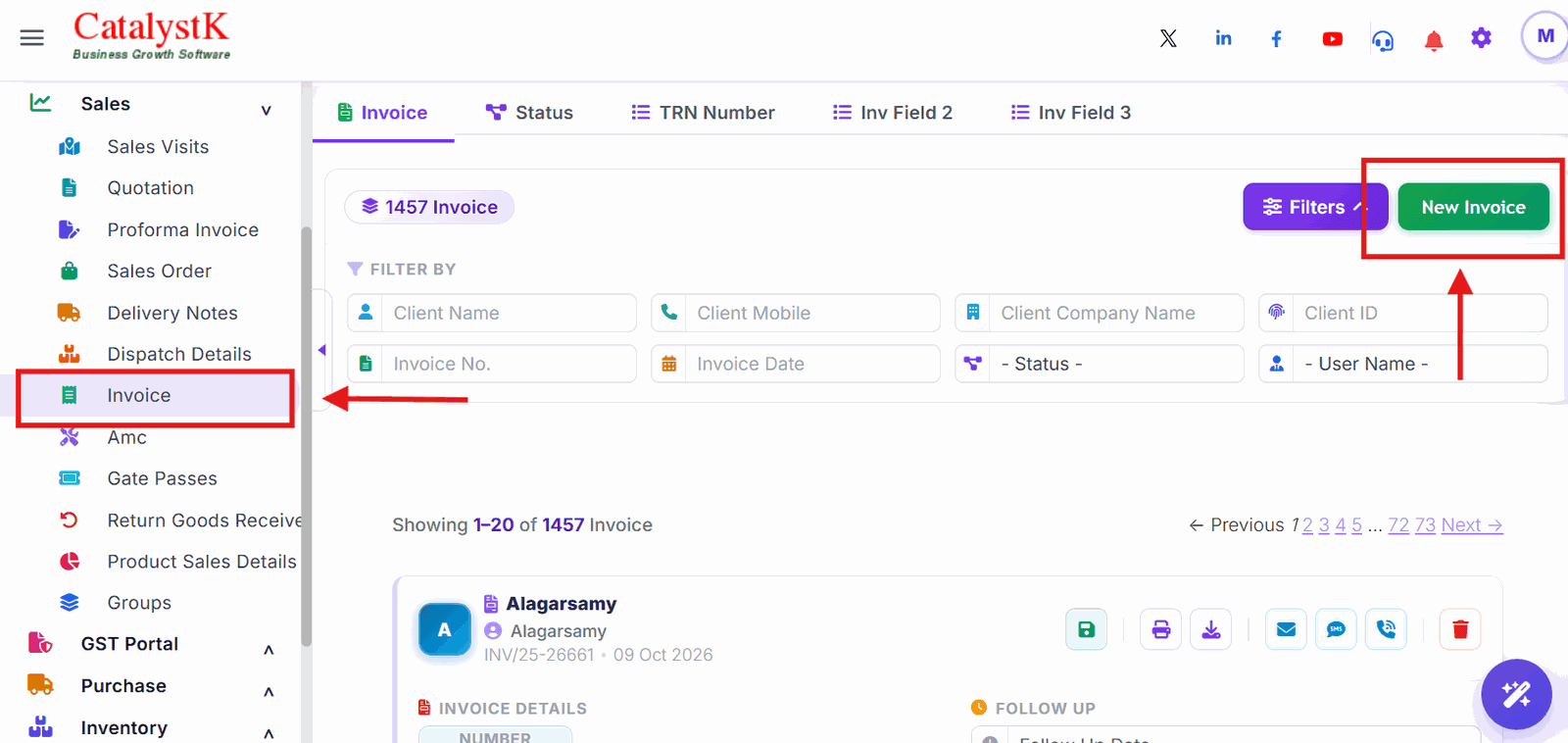1568x743 pixels.
Task: Delete the Alagarsamy invoice
Action: 1460,629
